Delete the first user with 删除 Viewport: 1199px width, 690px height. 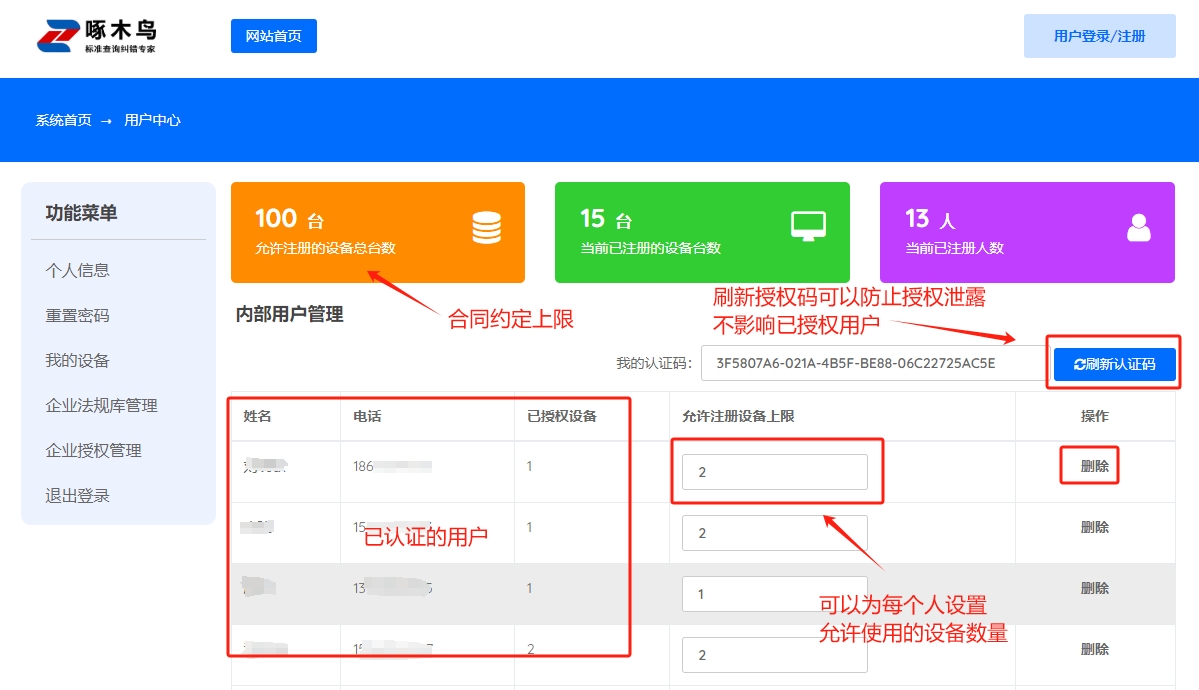[1094, 466]
